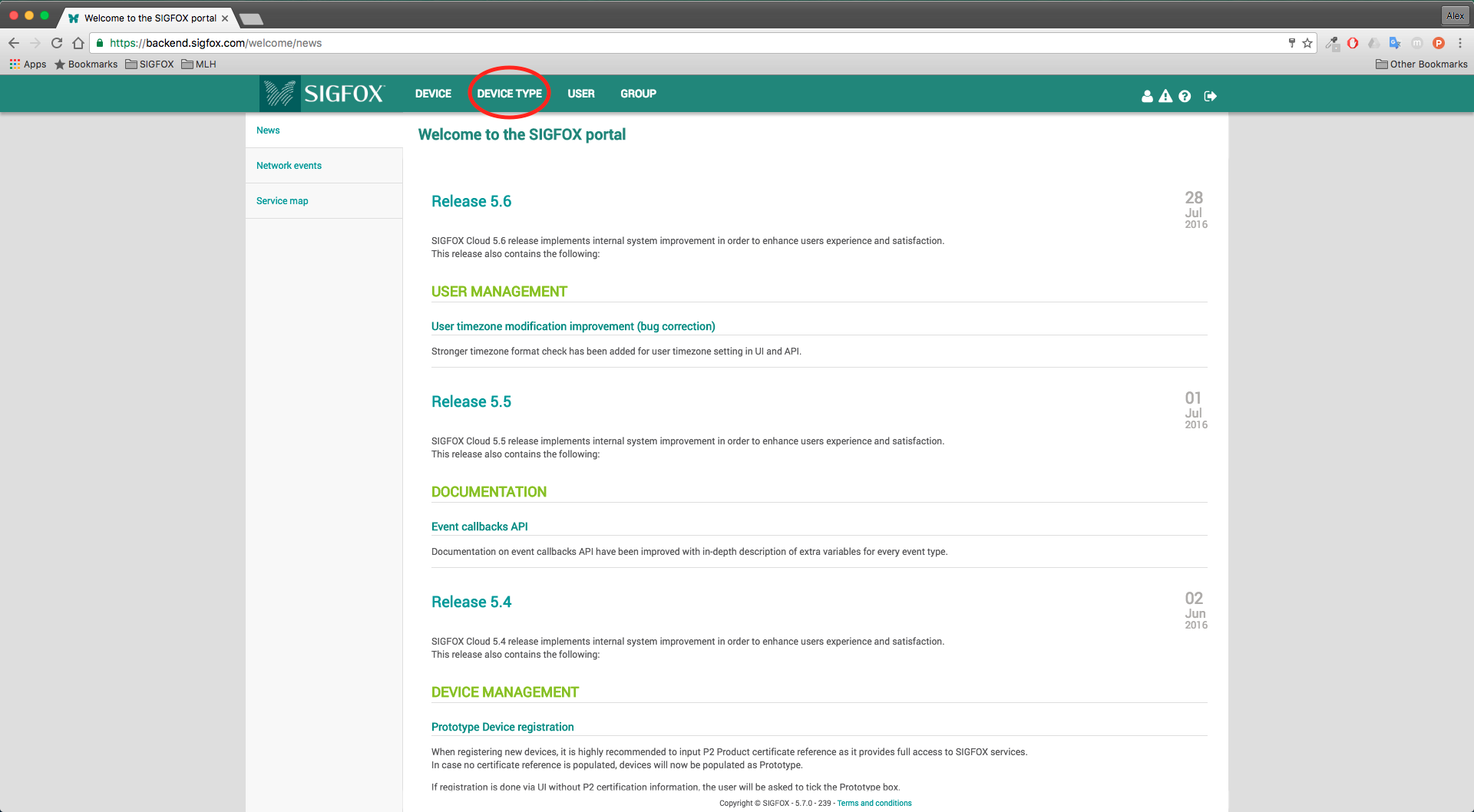Click 'Prototype Device registration' title

click(x=503, y=727)
